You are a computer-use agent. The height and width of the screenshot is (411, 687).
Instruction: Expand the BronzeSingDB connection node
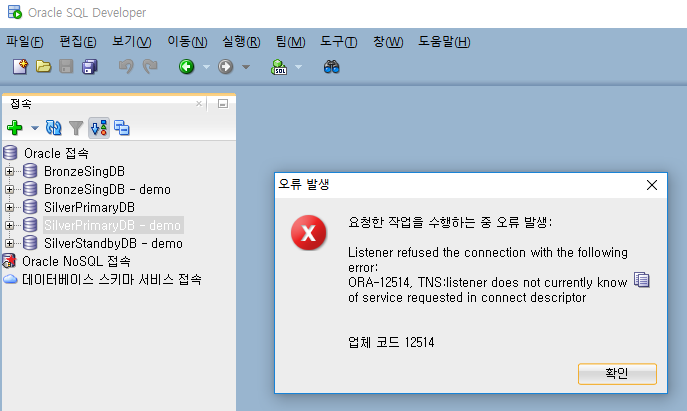point(9,171)
